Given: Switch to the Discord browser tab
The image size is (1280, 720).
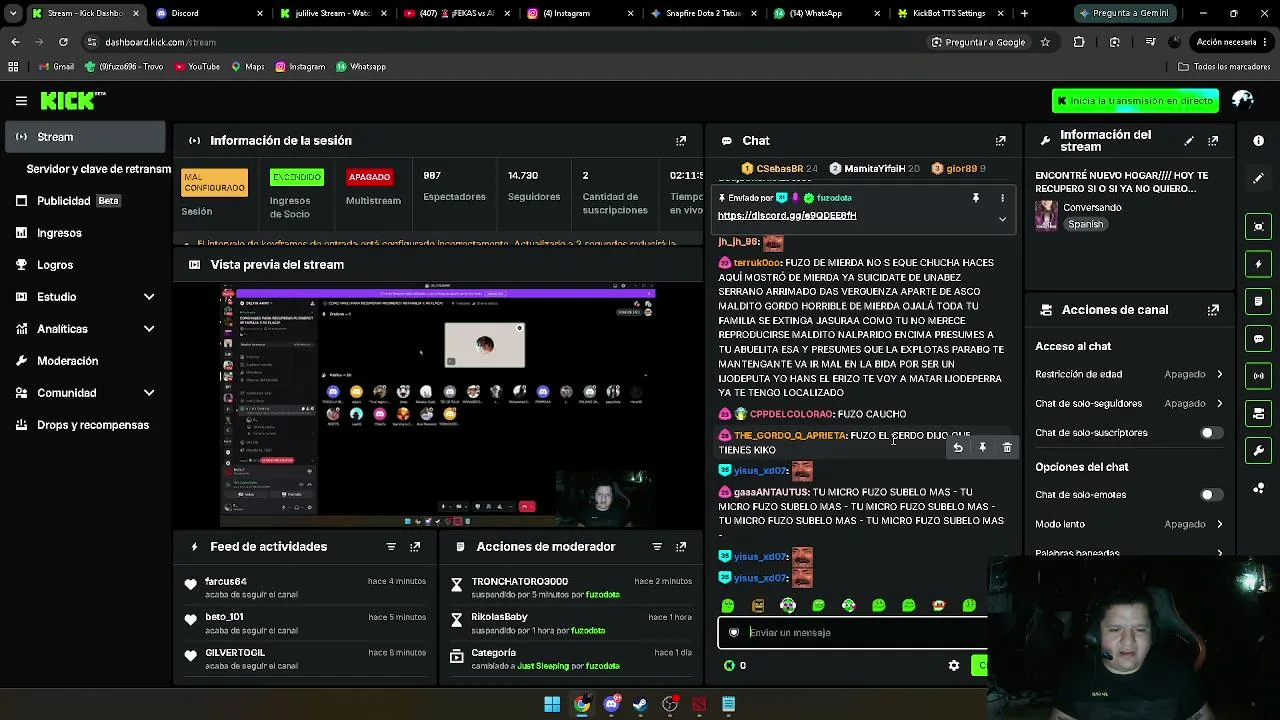Looking at the screenshot, I should pos(207,13).
